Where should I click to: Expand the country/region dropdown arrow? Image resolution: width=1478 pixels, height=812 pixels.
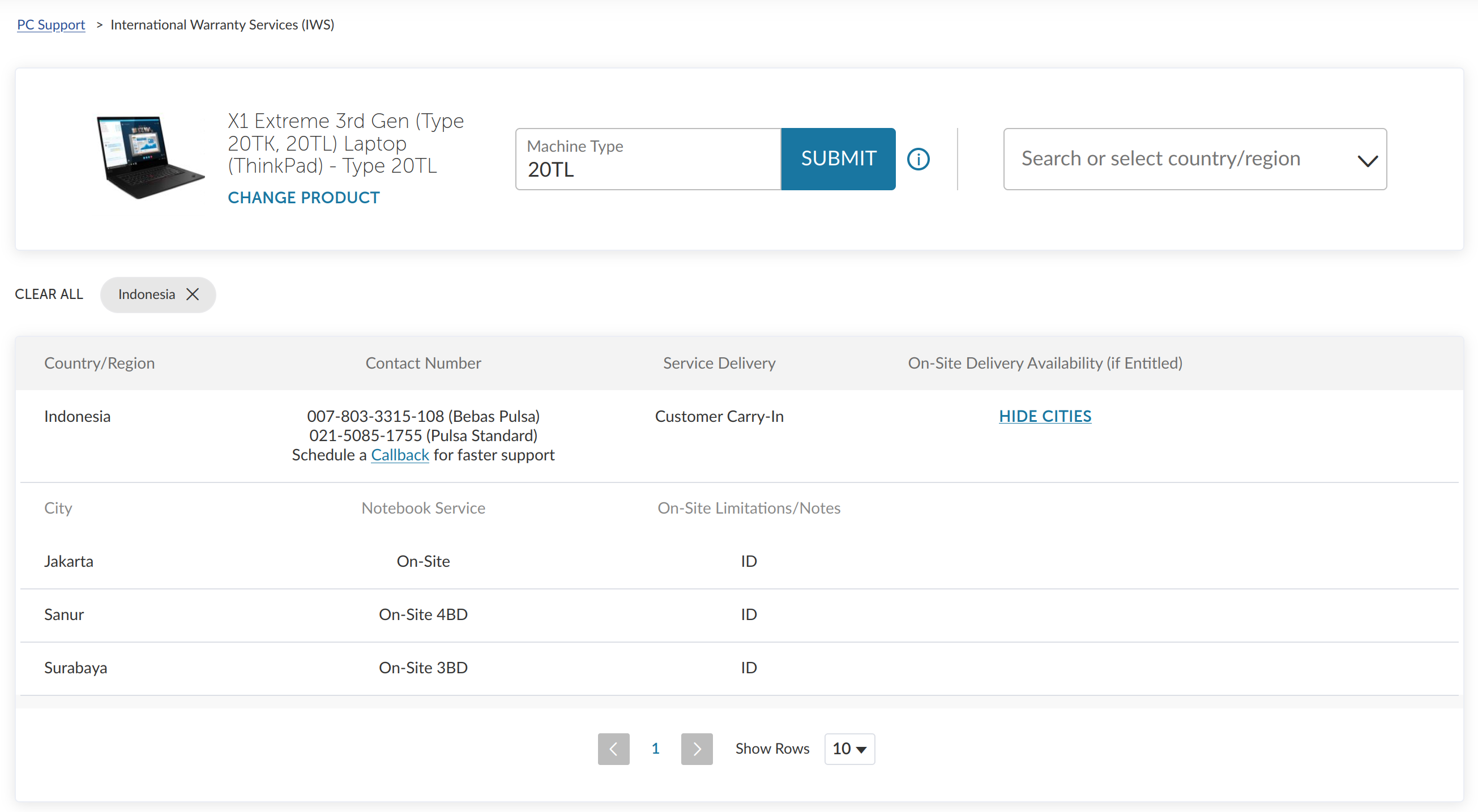[1367, 161]
